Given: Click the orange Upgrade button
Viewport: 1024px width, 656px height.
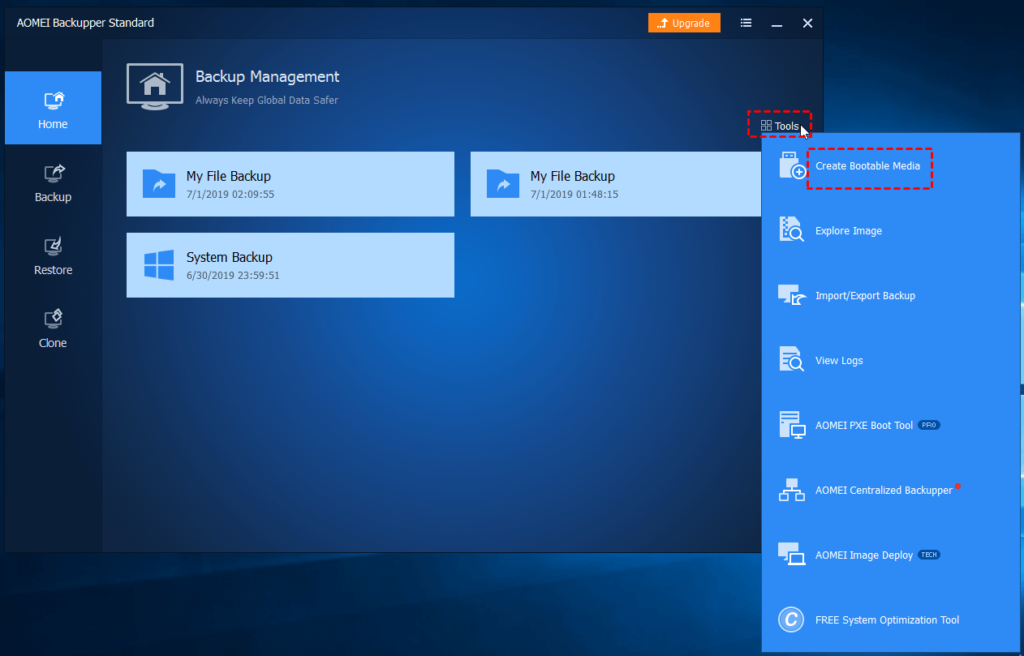Looking at the screenshot, I should 684,22.
